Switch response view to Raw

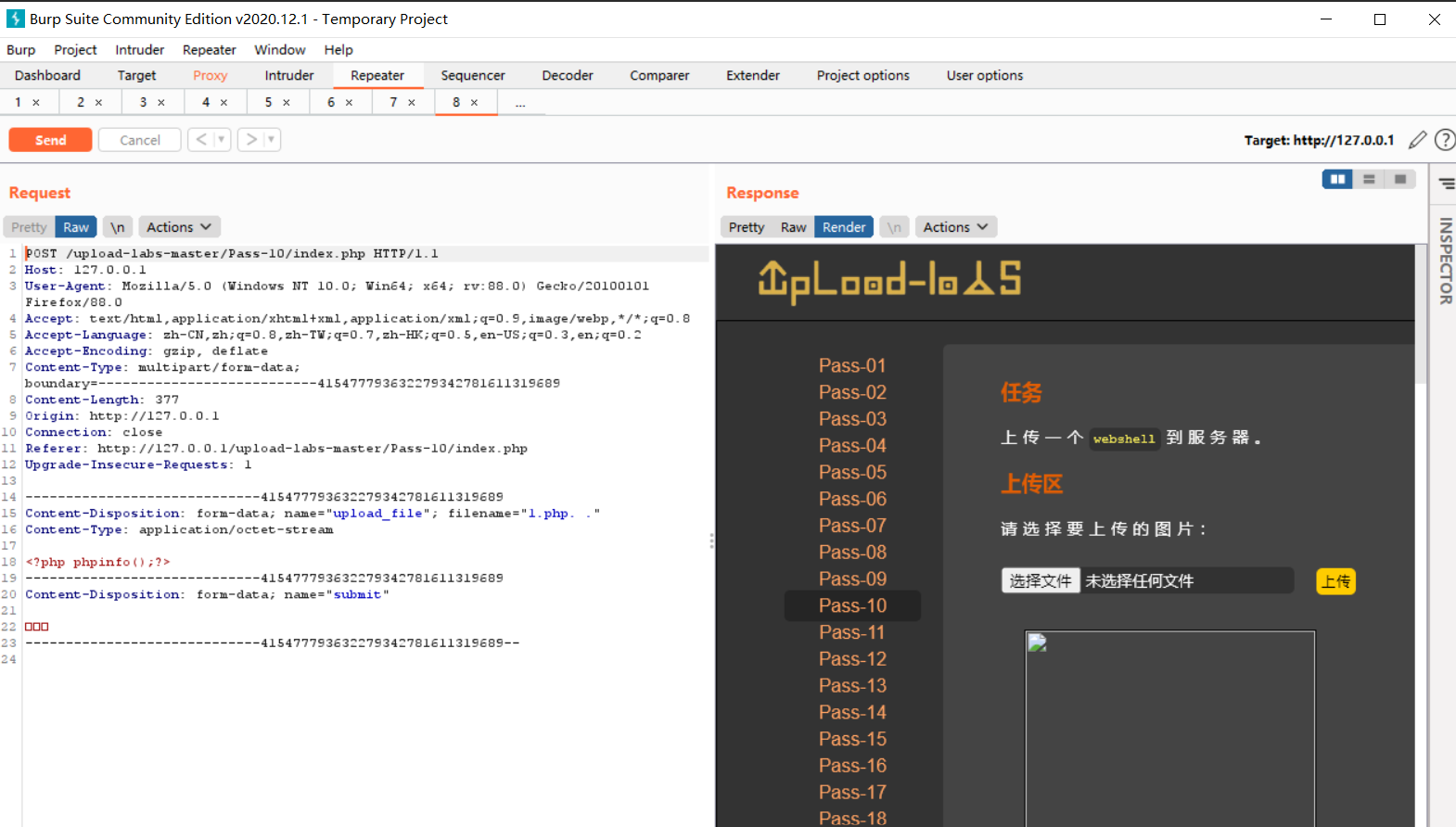pos(793,227)
